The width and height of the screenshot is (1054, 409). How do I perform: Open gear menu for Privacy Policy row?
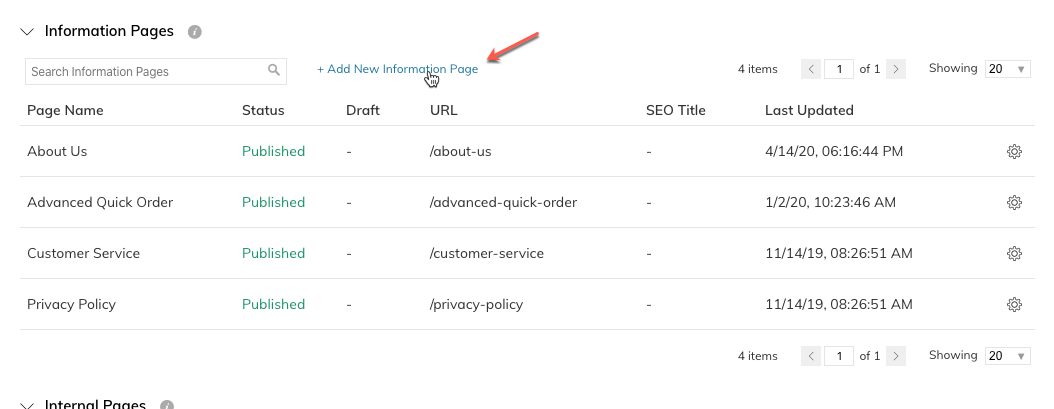click(x=1014, y=305)
